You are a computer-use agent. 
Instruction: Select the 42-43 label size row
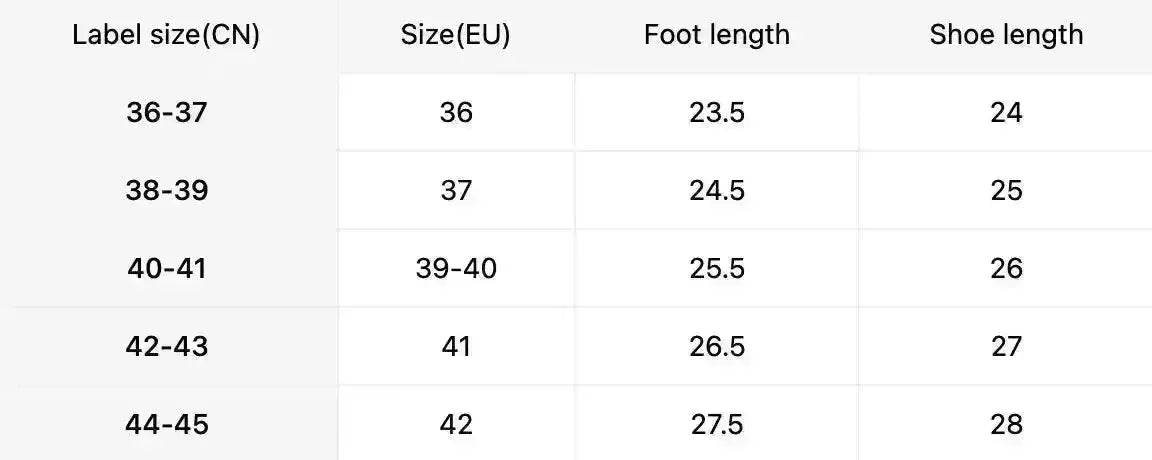(167, 346)
